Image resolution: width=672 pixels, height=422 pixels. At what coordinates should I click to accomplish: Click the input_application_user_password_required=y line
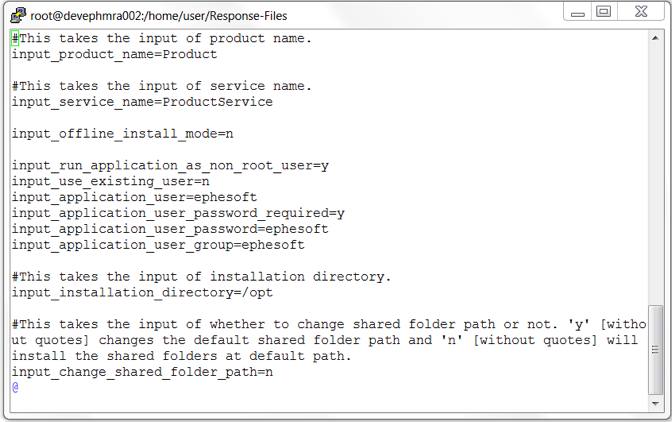click(x=178, y=213)
